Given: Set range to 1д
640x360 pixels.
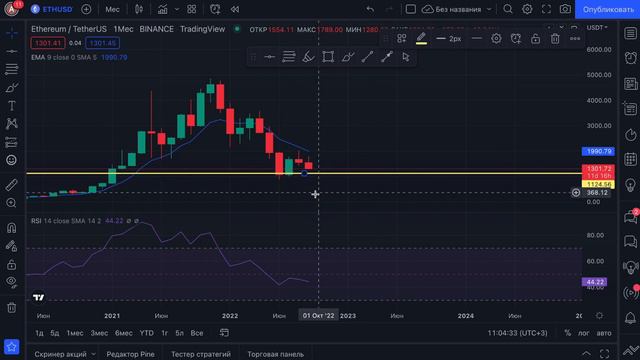Looking at the screenshot, I should tap(39, 333).
